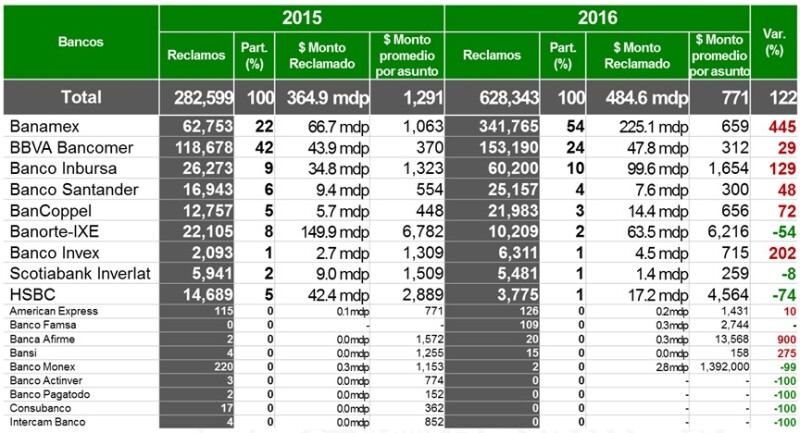Click the 484.6 mdp total amount
The width and height of the screenshot is (800, 433).
click(647, 97)
